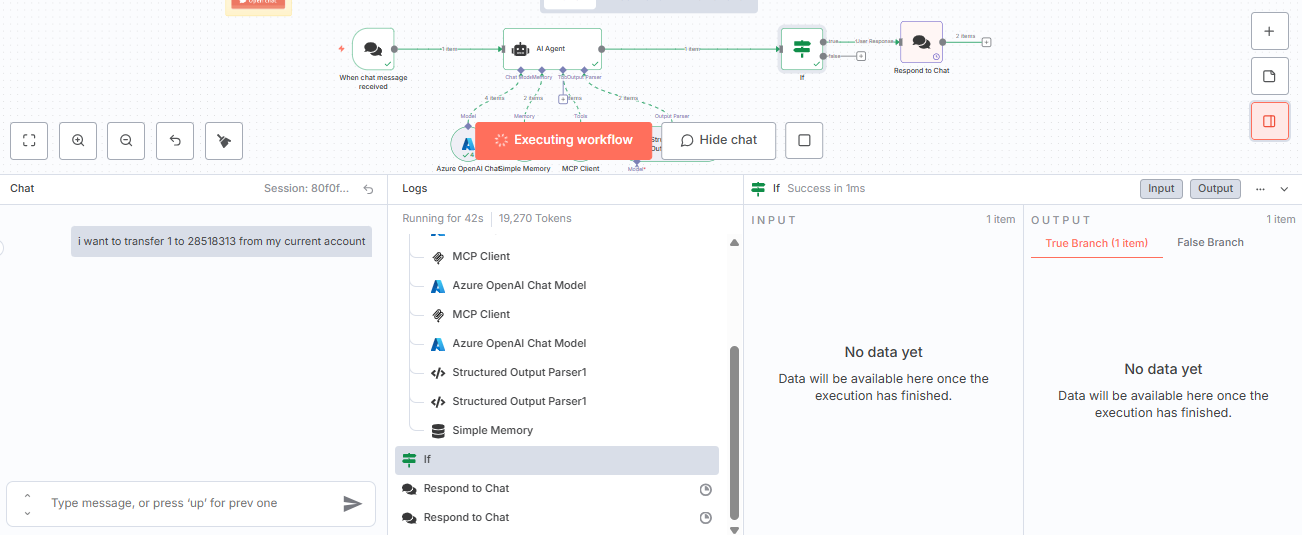The width and height of the screenshot is (1302, 535).
Task: Click the fit-to-view canvas icon
Action: (29, 141)
